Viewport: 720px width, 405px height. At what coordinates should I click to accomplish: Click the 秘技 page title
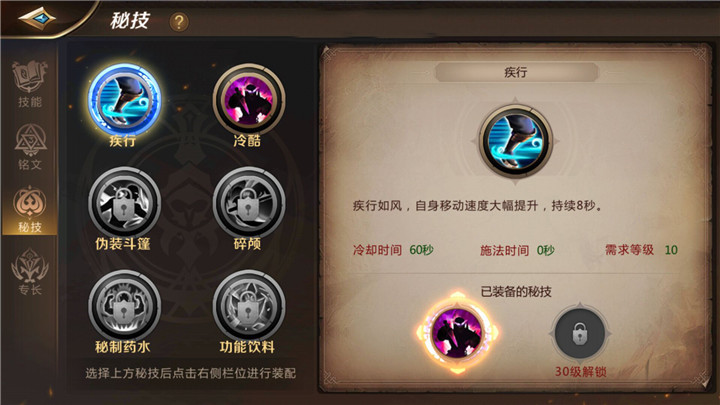pyautogui.click(x=130, y=20)
